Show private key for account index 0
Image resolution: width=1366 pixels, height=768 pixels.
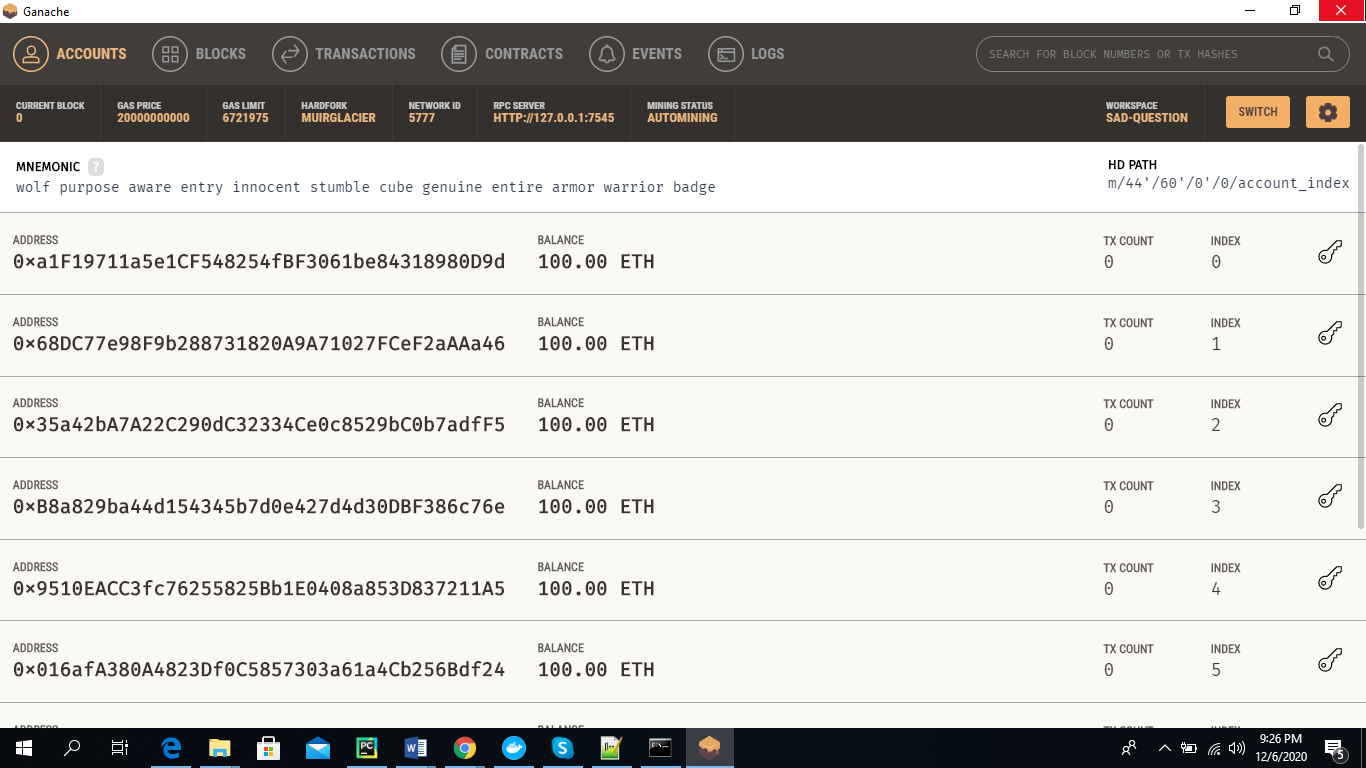pyautogui.click(x=1329, y=251)
